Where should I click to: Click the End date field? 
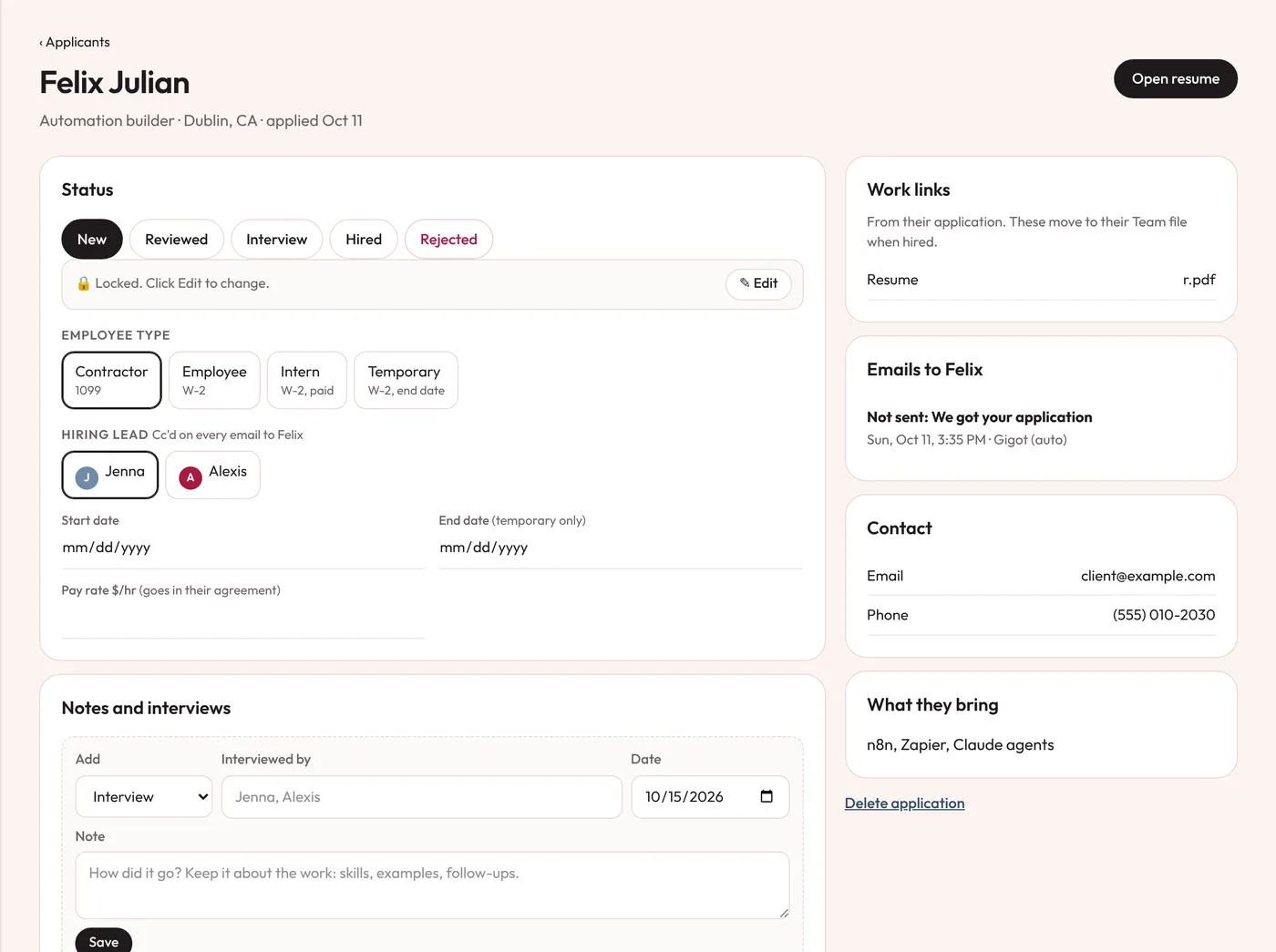click(620, 548)
